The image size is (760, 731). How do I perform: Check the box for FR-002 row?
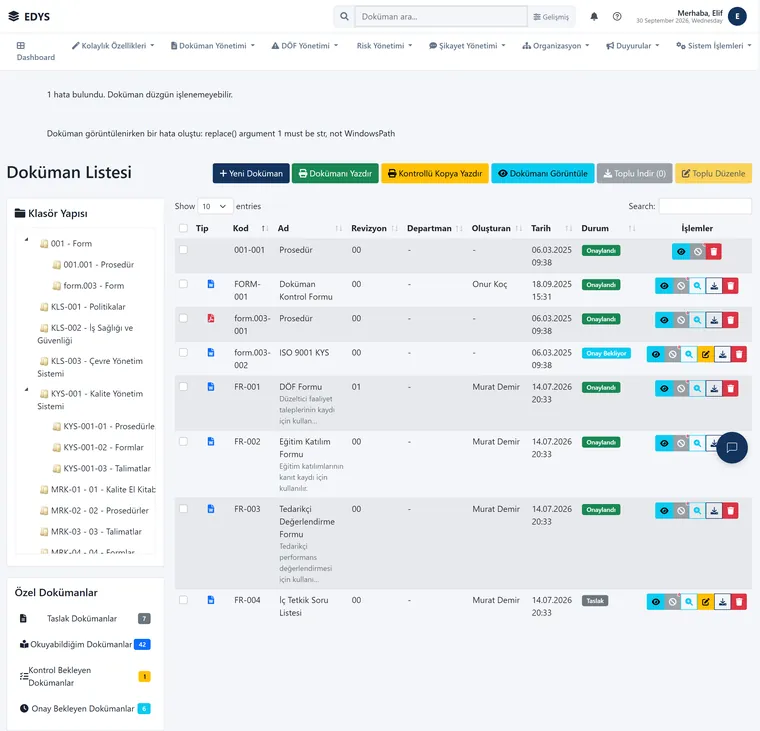click(183, 441)
